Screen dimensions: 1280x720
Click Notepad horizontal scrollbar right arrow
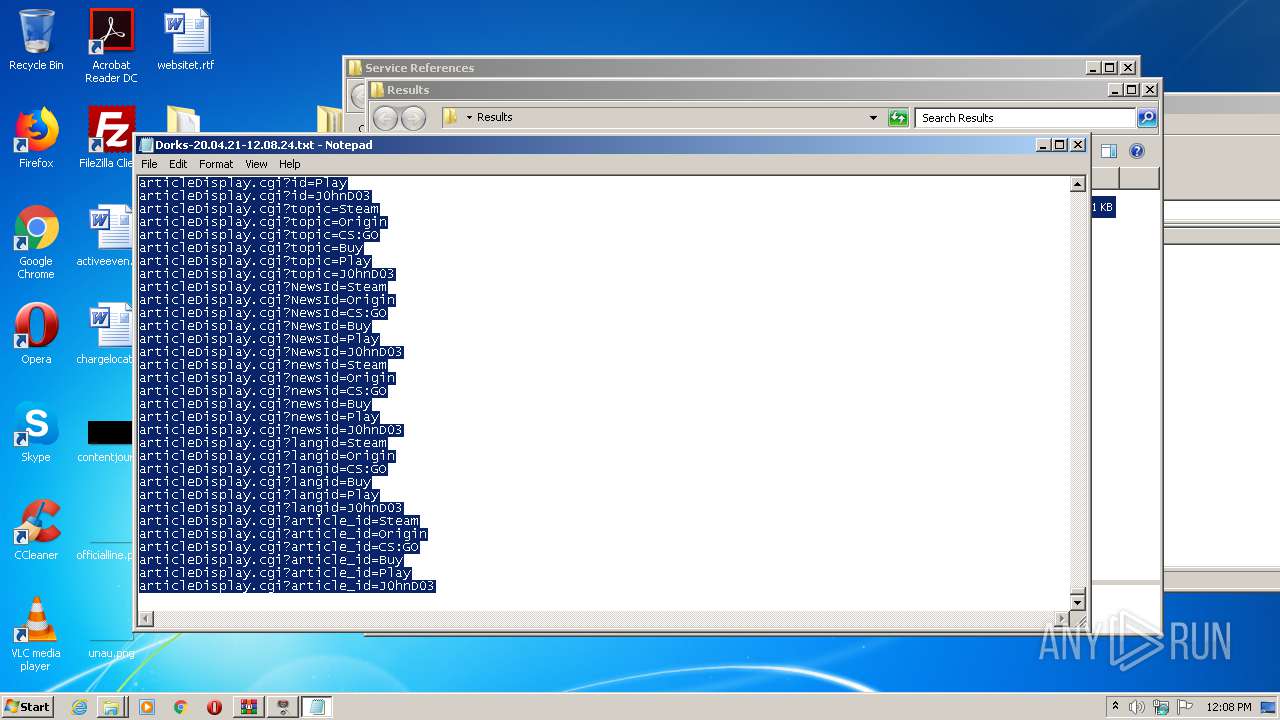[1061, 619]
